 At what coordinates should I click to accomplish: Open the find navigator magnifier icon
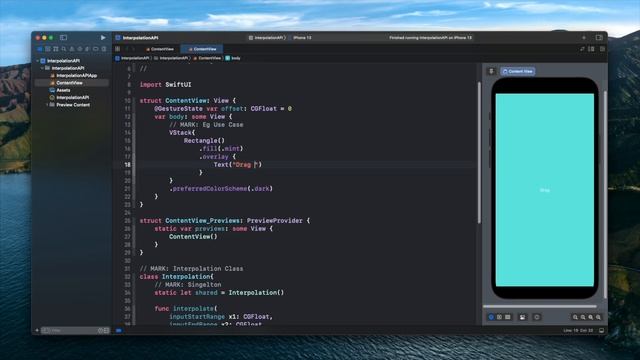64,49
